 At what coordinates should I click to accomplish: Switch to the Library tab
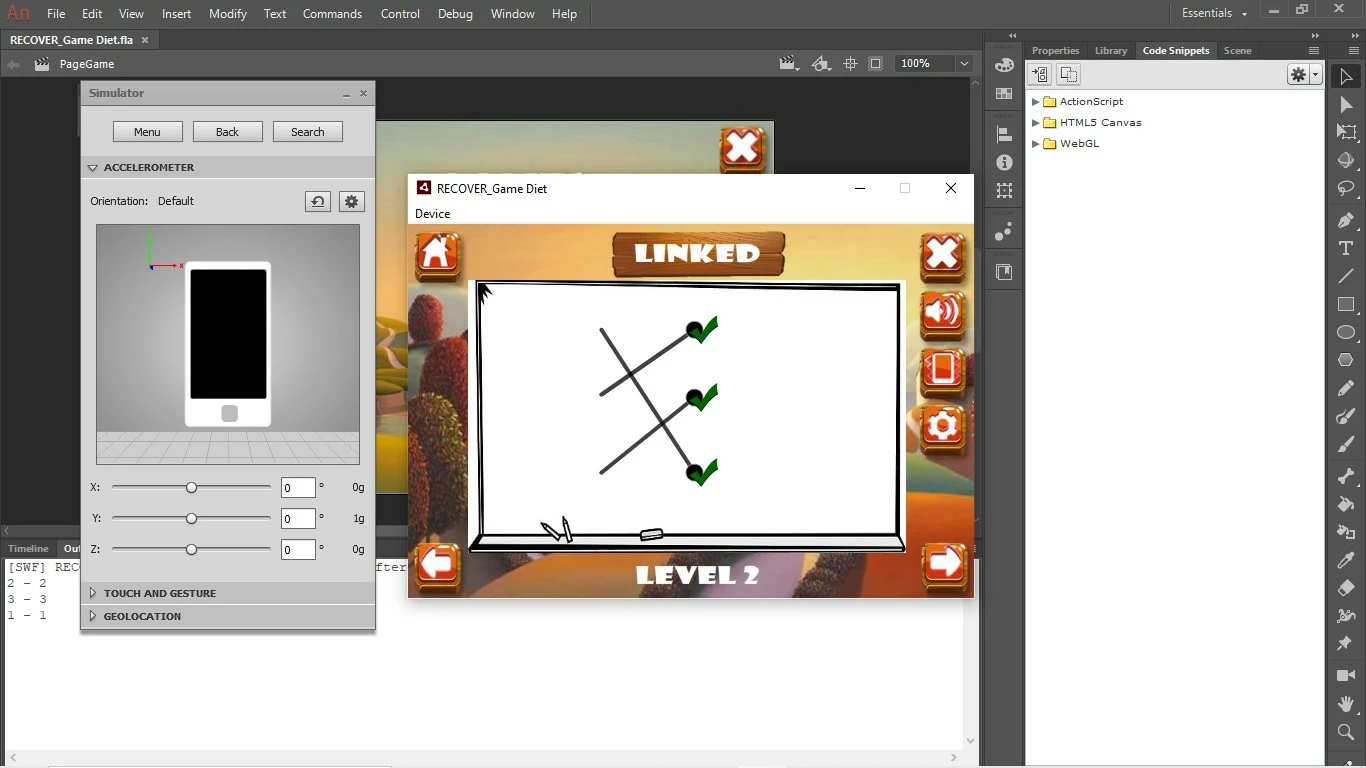point(1111,50)
